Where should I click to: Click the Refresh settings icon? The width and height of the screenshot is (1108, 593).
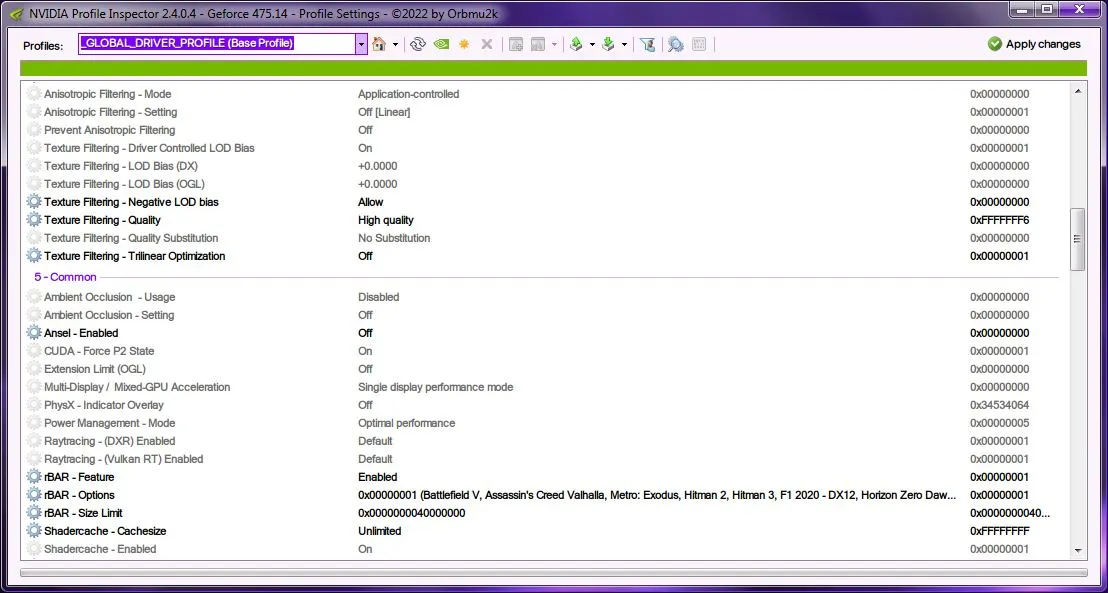(x=418, y=44)
